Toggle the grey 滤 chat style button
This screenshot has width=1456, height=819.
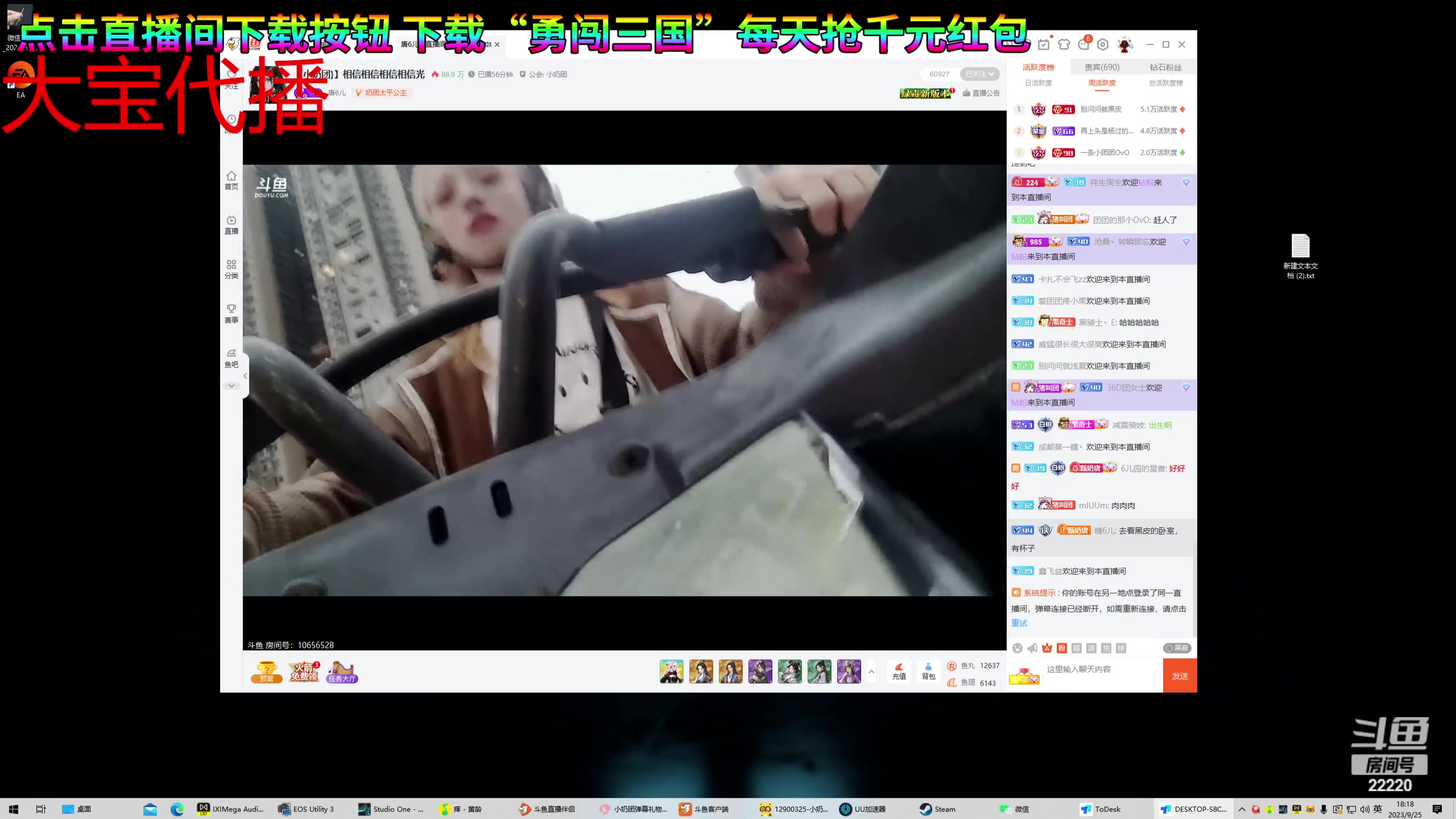pos(1091,648)
